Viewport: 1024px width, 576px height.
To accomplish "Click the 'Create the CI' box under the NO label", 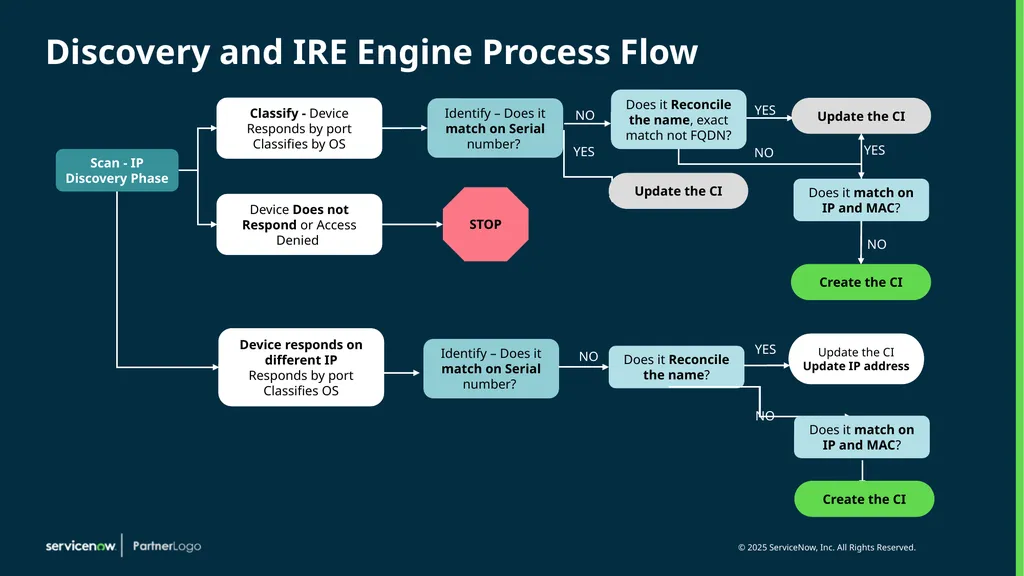I will click(x=861, y=282).
